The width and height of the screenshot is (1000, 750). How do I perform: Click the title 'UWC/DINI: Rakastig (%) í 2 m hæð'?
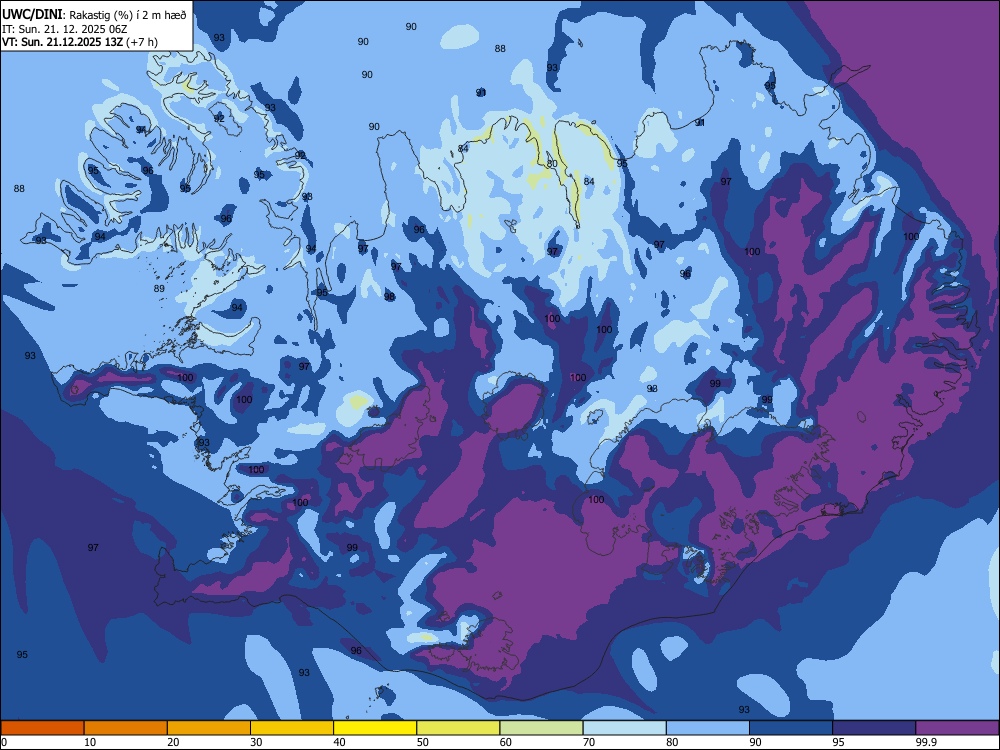coord(94,15)
